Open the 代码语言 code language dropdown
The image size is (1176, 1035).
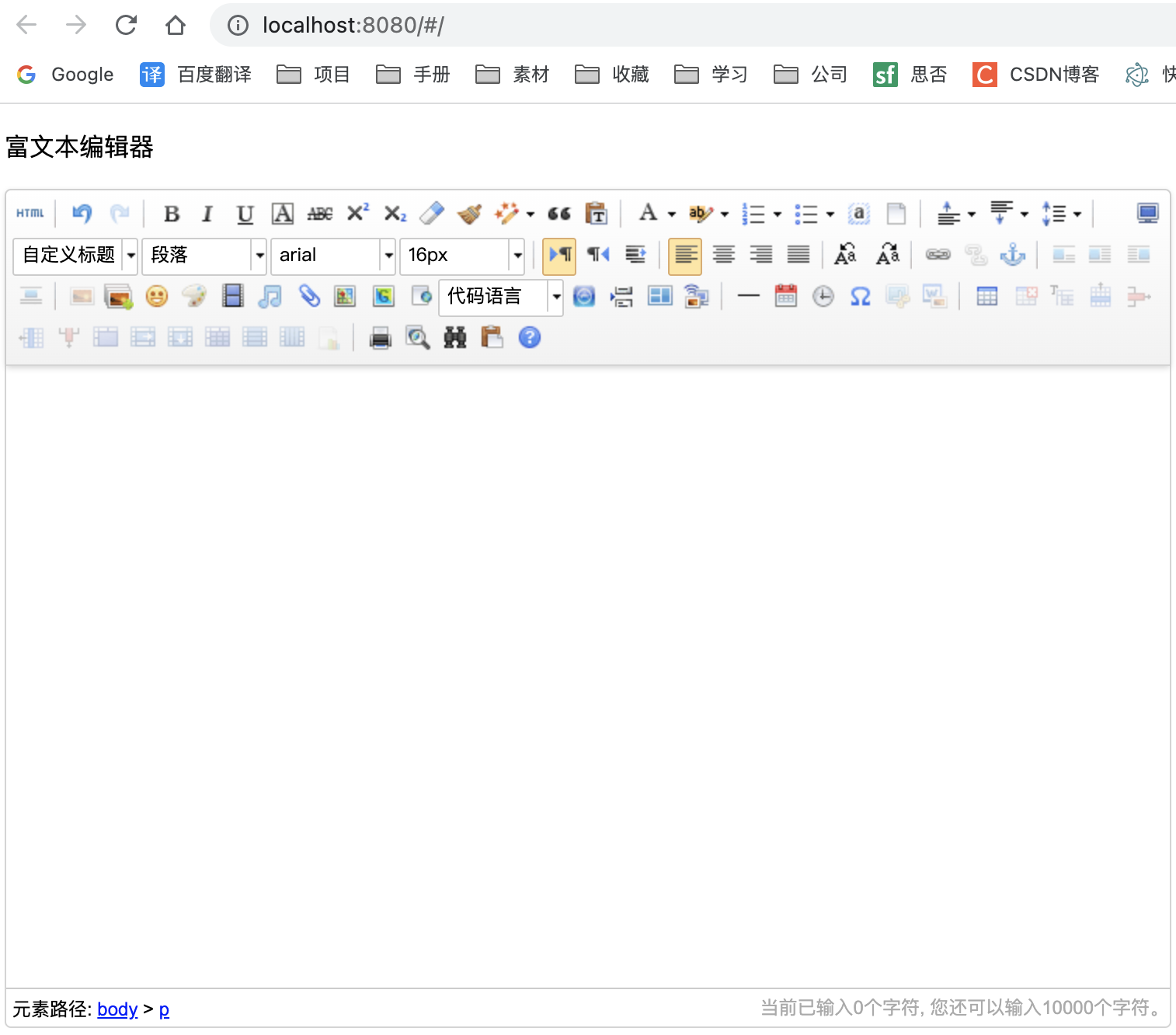point(501,297)
